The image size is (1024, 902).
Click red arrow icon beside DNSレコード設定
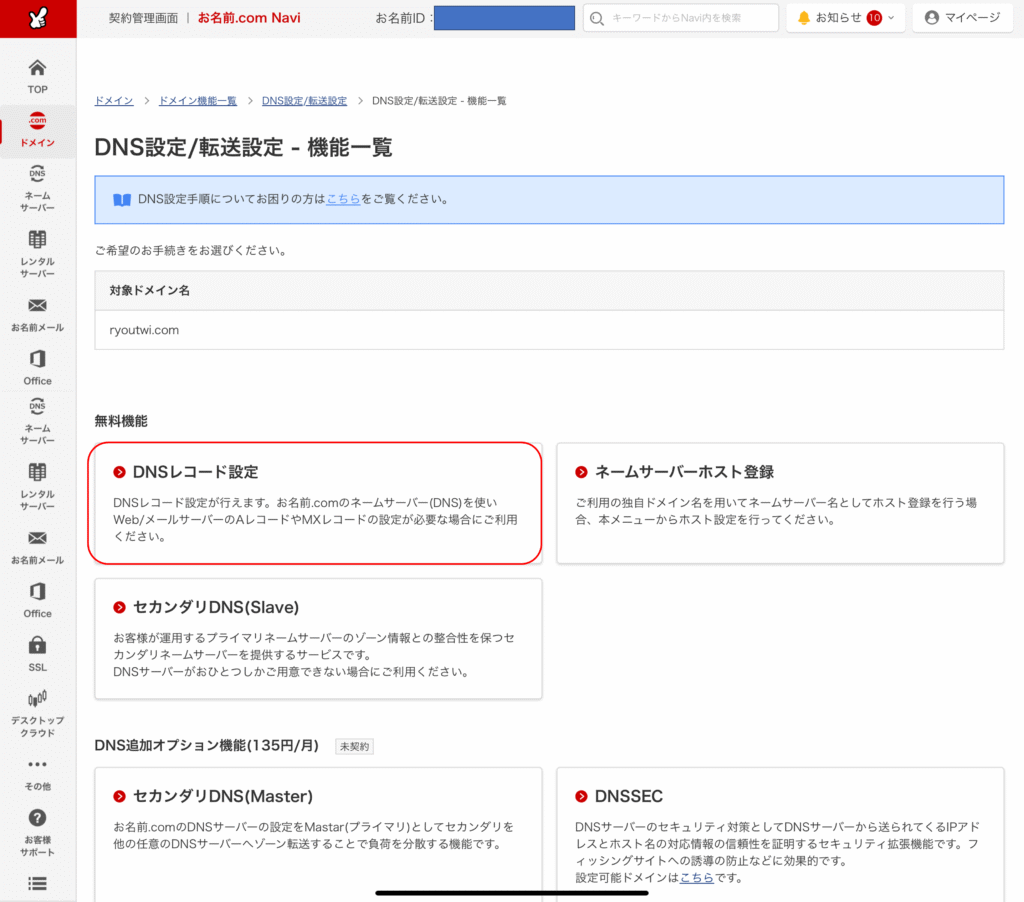120,472
